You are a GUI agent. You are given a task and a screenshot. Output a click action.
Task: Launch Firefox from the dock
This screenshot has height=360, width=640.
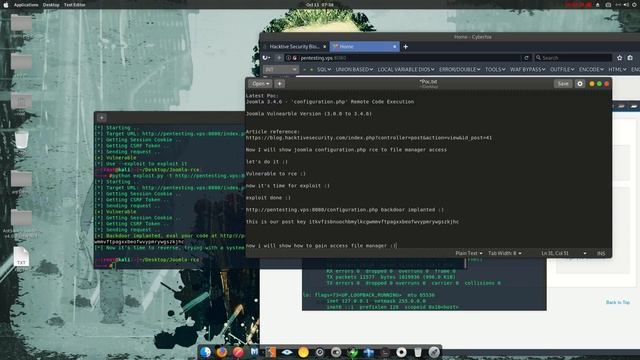pos(222,352)
